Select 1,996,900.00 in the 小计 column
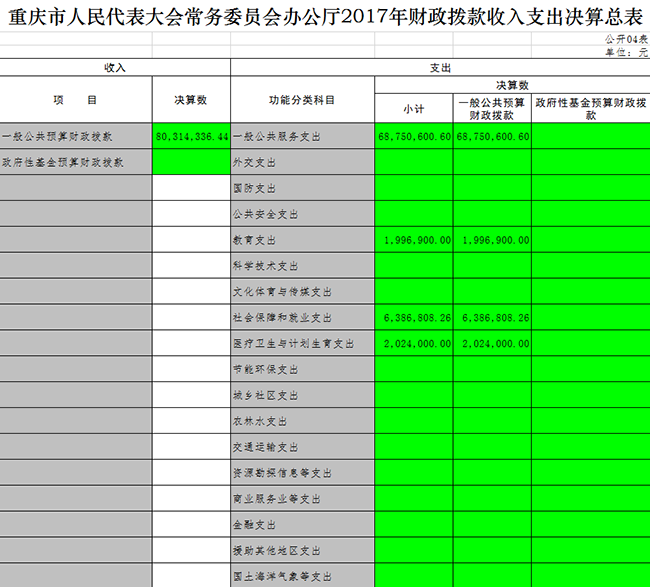The image size is (650, 587). (x=414, y=240)
